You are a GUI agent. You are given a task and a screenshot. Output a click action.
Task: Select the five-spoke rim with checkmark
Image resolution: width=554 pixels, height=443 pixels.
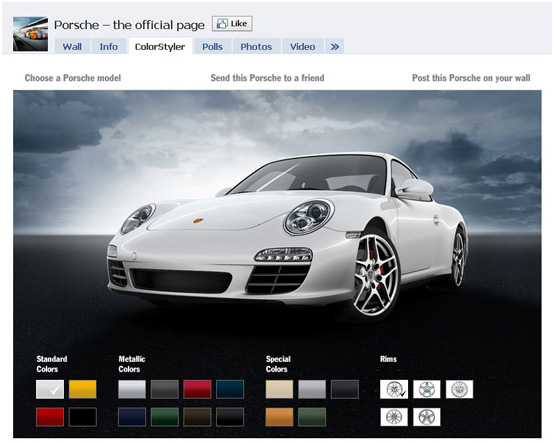click(394, 389)
